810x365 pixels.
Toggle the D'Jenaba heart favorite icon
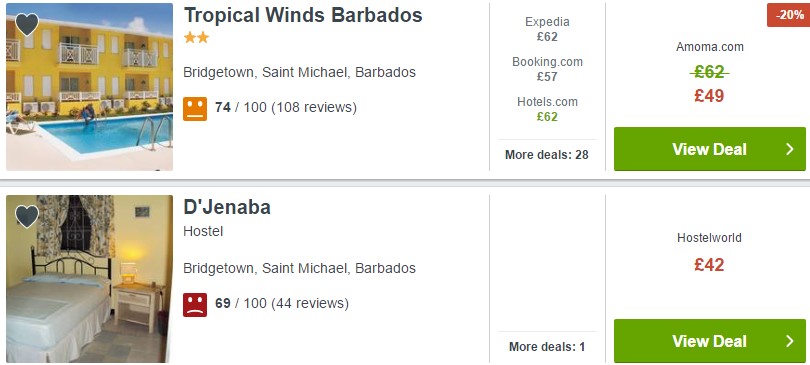[x=27, y=216]
